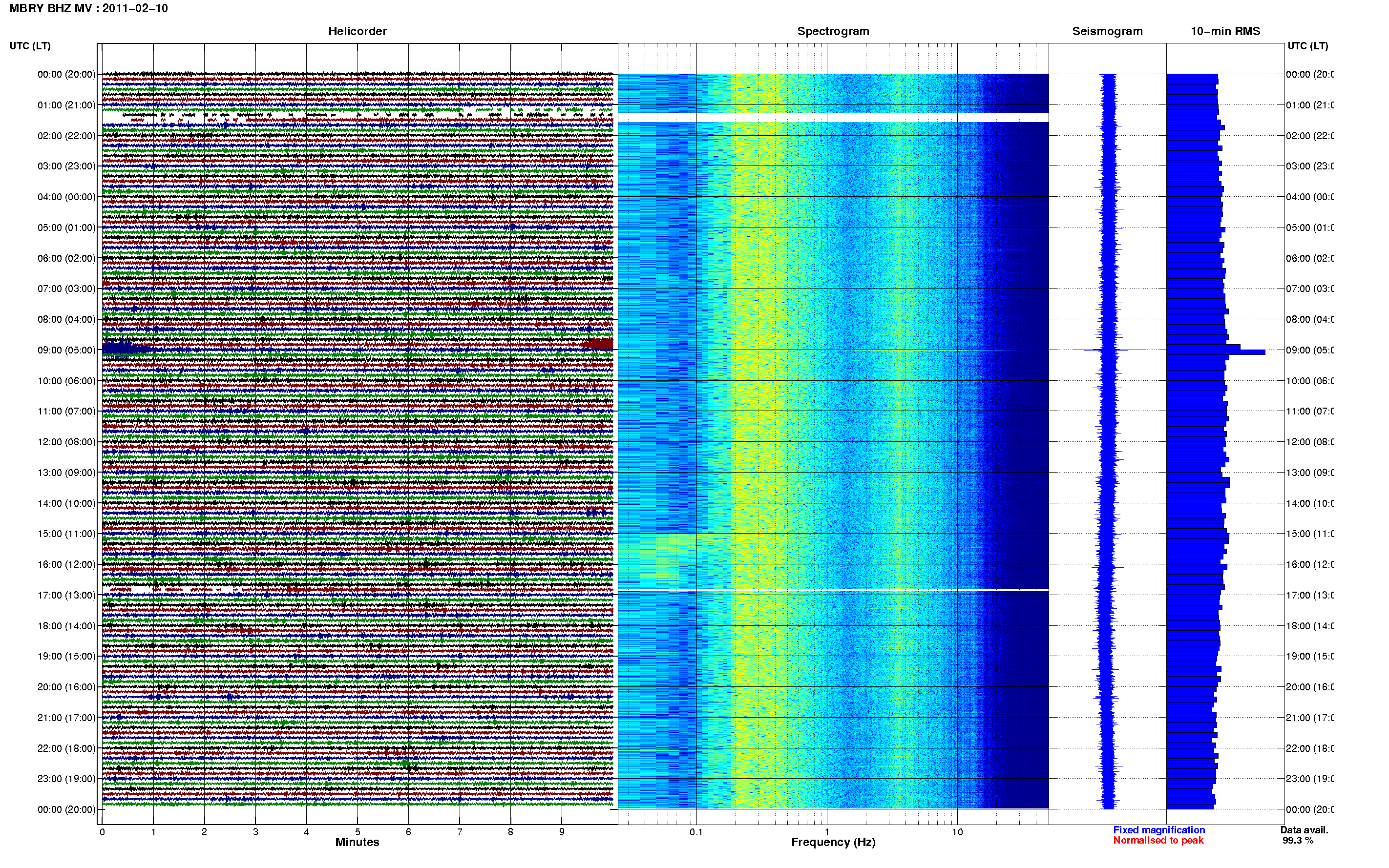Screen dimensions: 1389x868
Task: Click minute tick label '9' under the helicorder
Action: (562, 832)
